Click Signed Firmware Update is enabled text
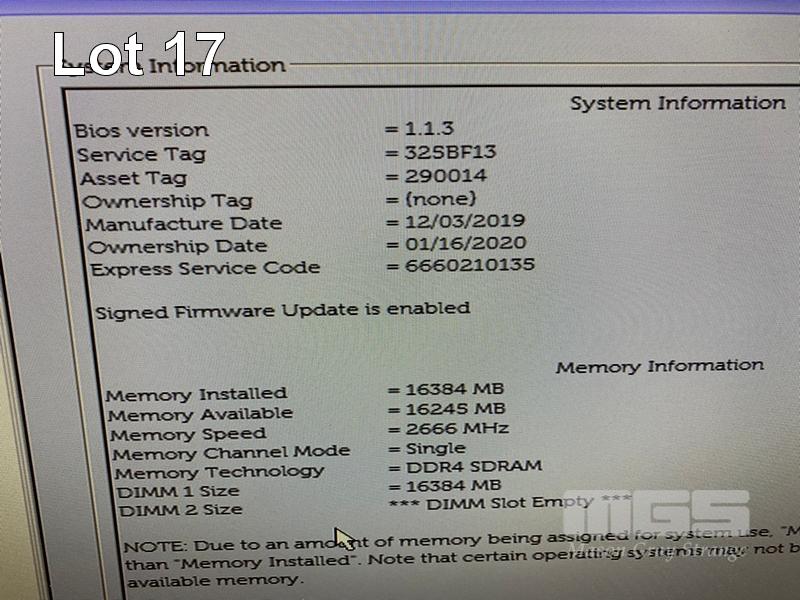 [x=283, y=310]
